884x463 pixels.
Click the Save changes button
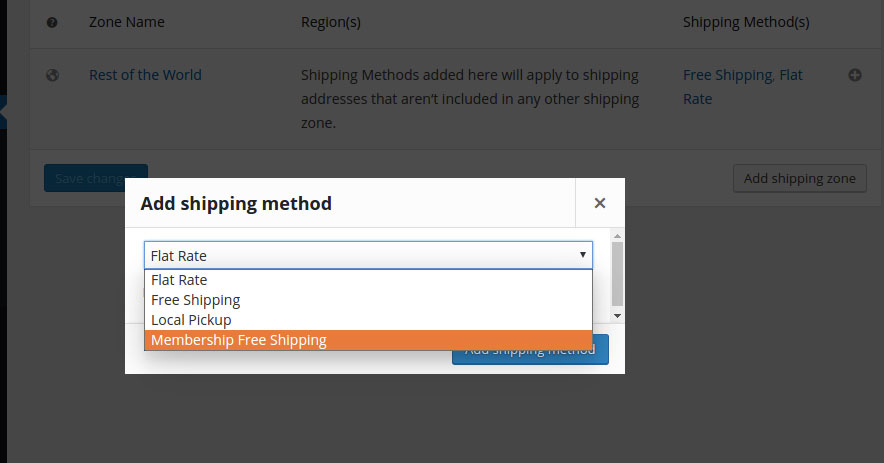[96, 178]
